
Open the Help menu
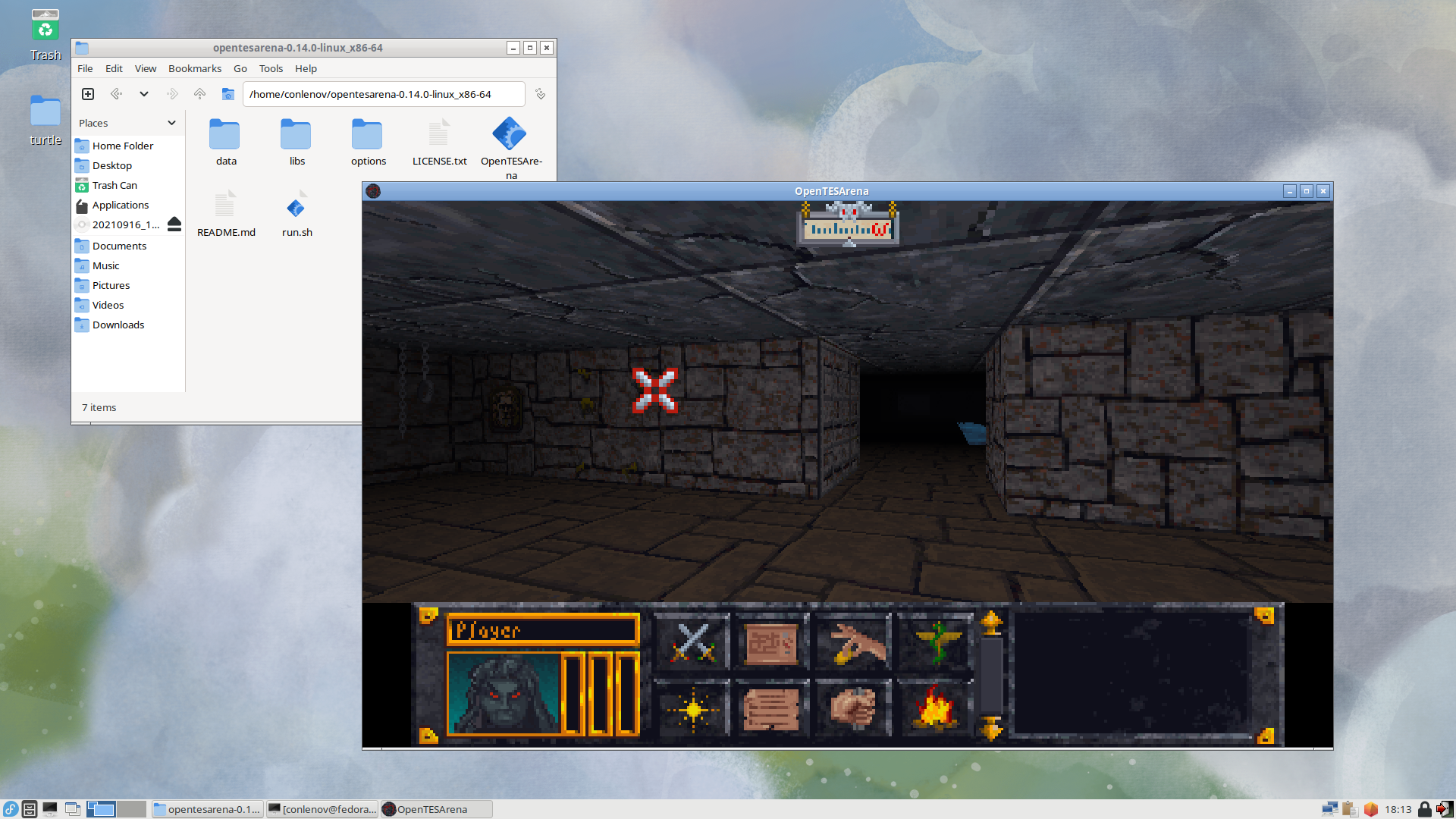coord(306,68)
